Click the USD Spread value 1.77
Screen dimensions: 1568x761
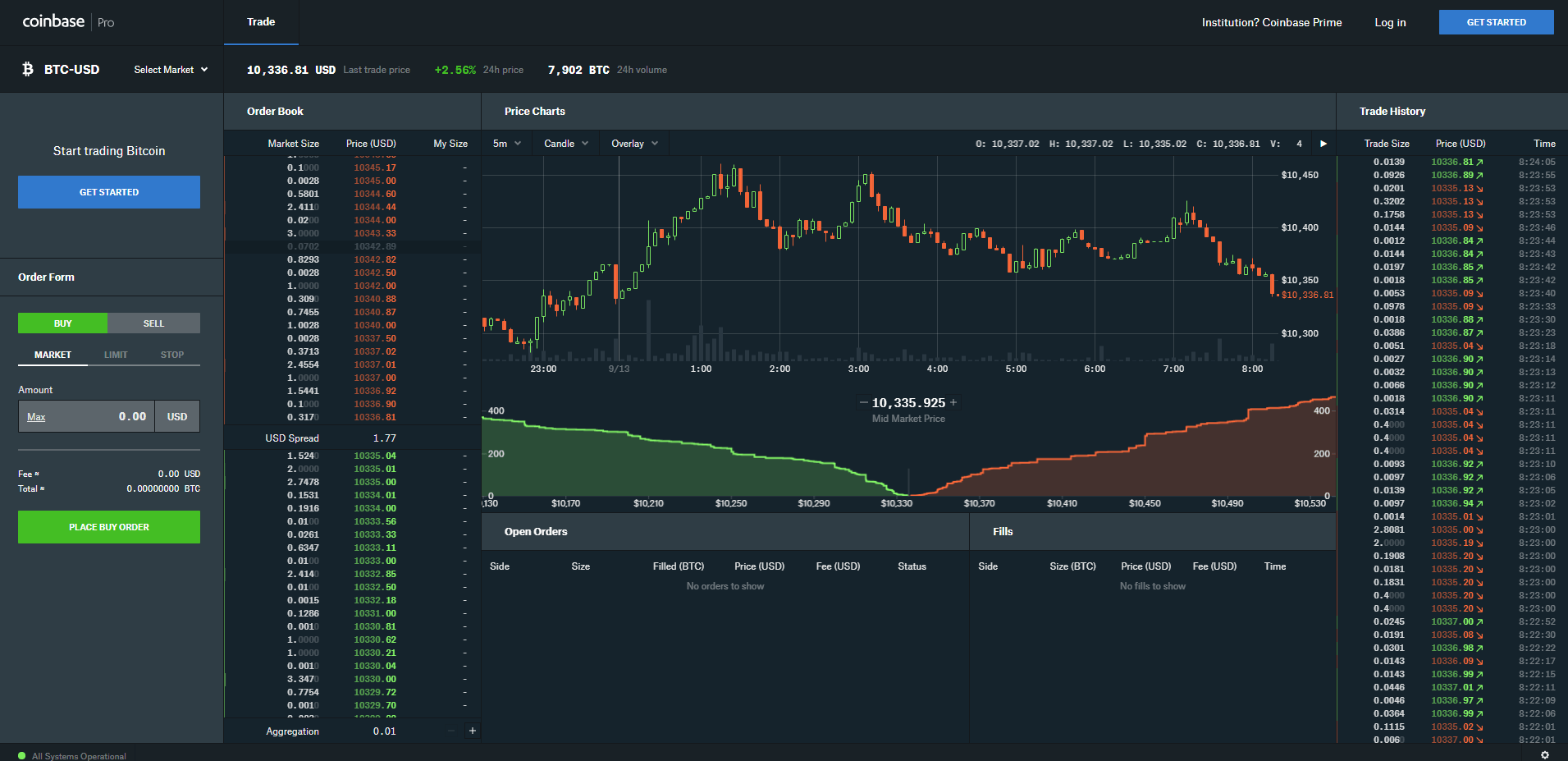tap(384, 438)
